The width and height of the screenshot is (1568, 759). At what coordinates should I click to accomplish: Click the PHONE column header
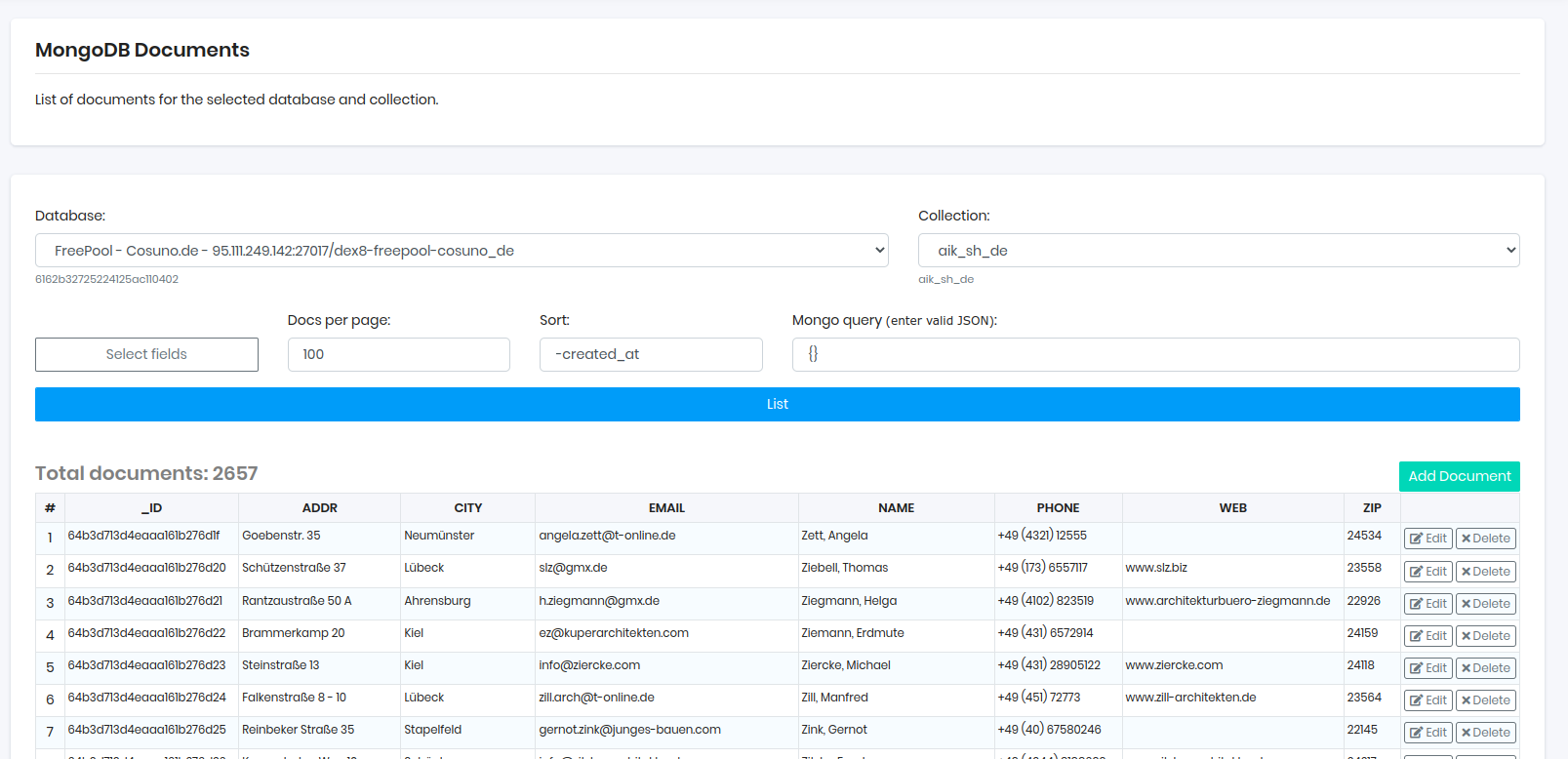click(1059, 508)
